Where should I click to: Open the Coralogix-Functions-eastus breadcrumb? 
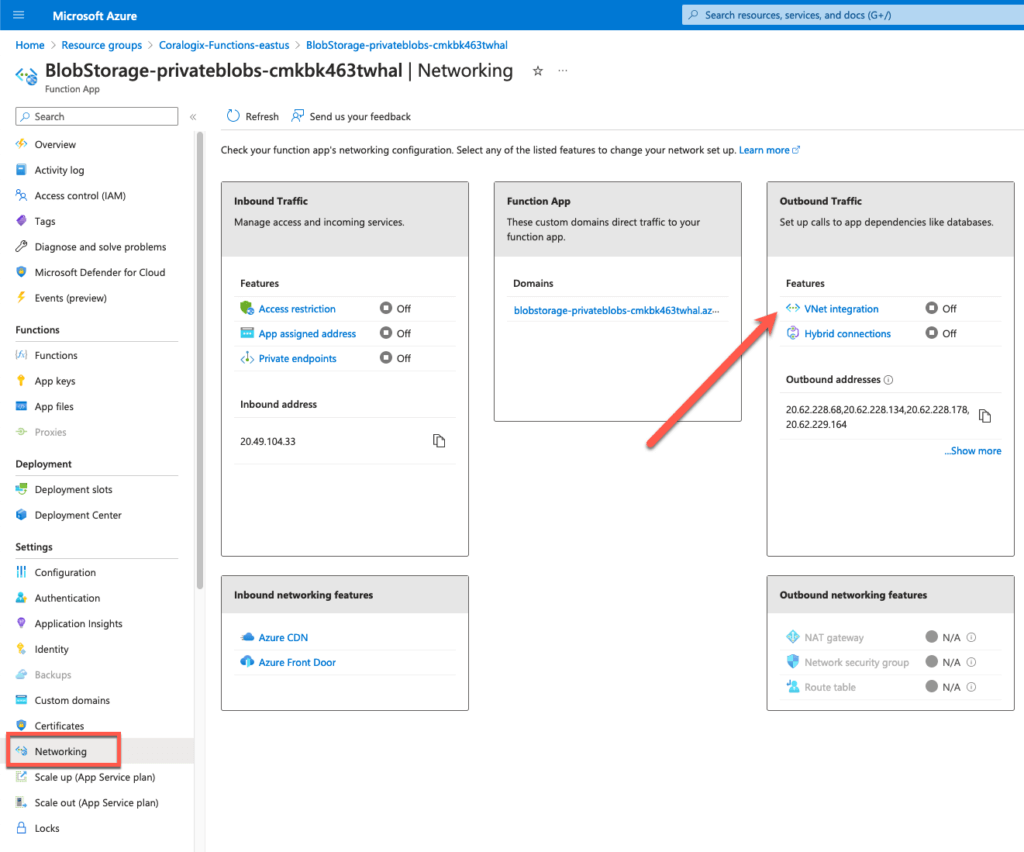[224, 45]
